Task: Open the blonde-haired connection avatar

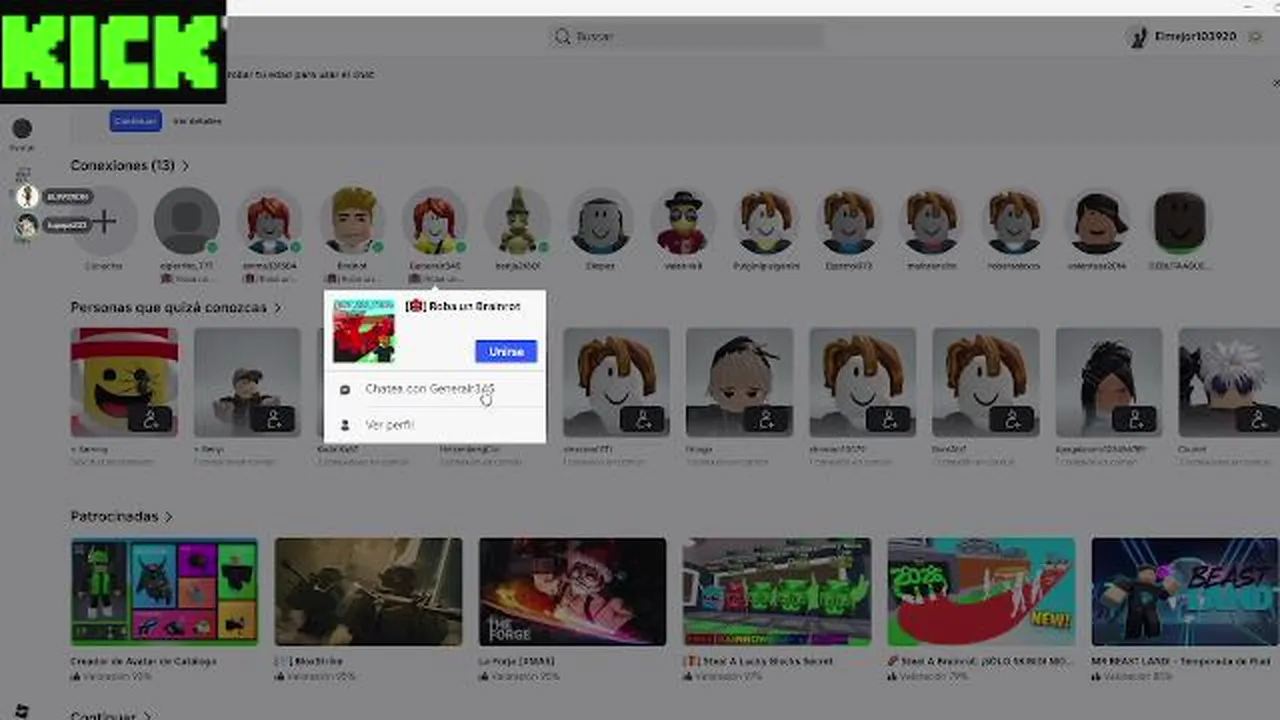Action: (x=353, y=221)
